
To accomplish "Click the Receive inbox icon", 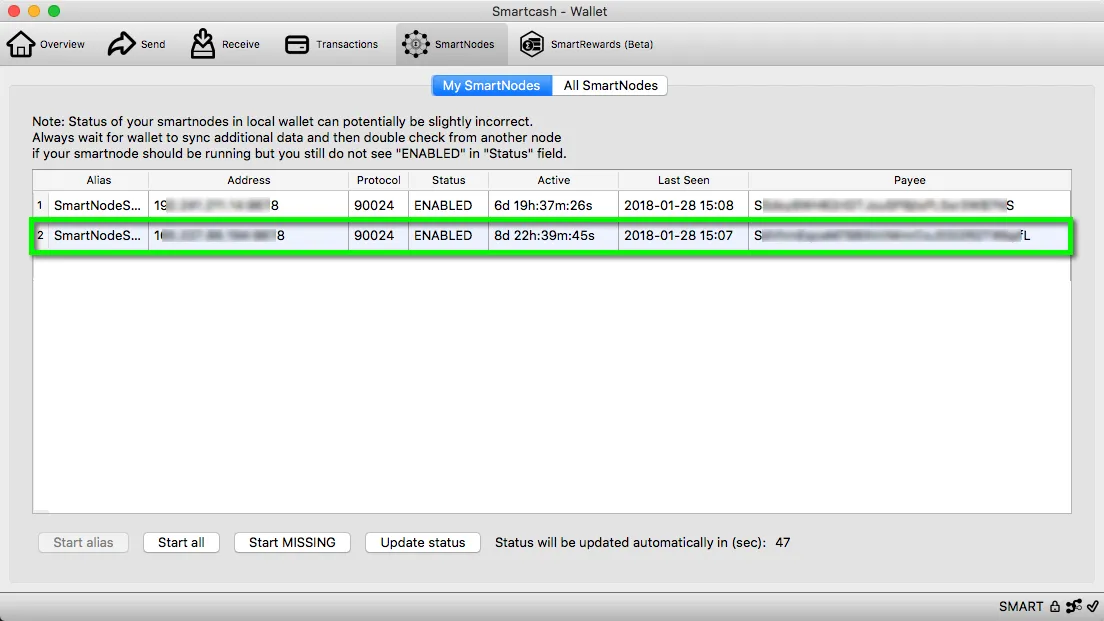I will point(203,44).
